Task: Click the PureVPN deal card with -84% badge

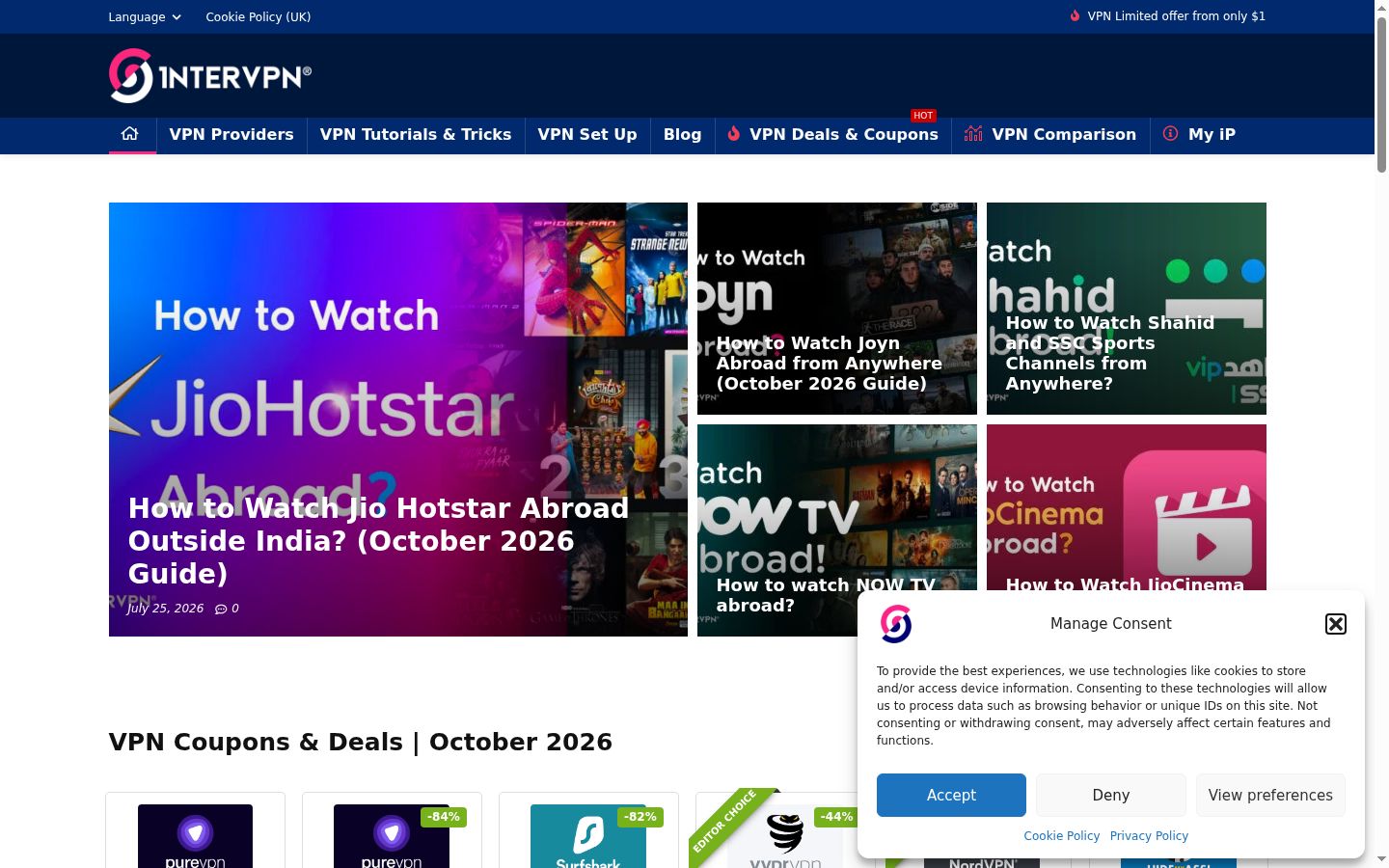Action: point(392,830)
